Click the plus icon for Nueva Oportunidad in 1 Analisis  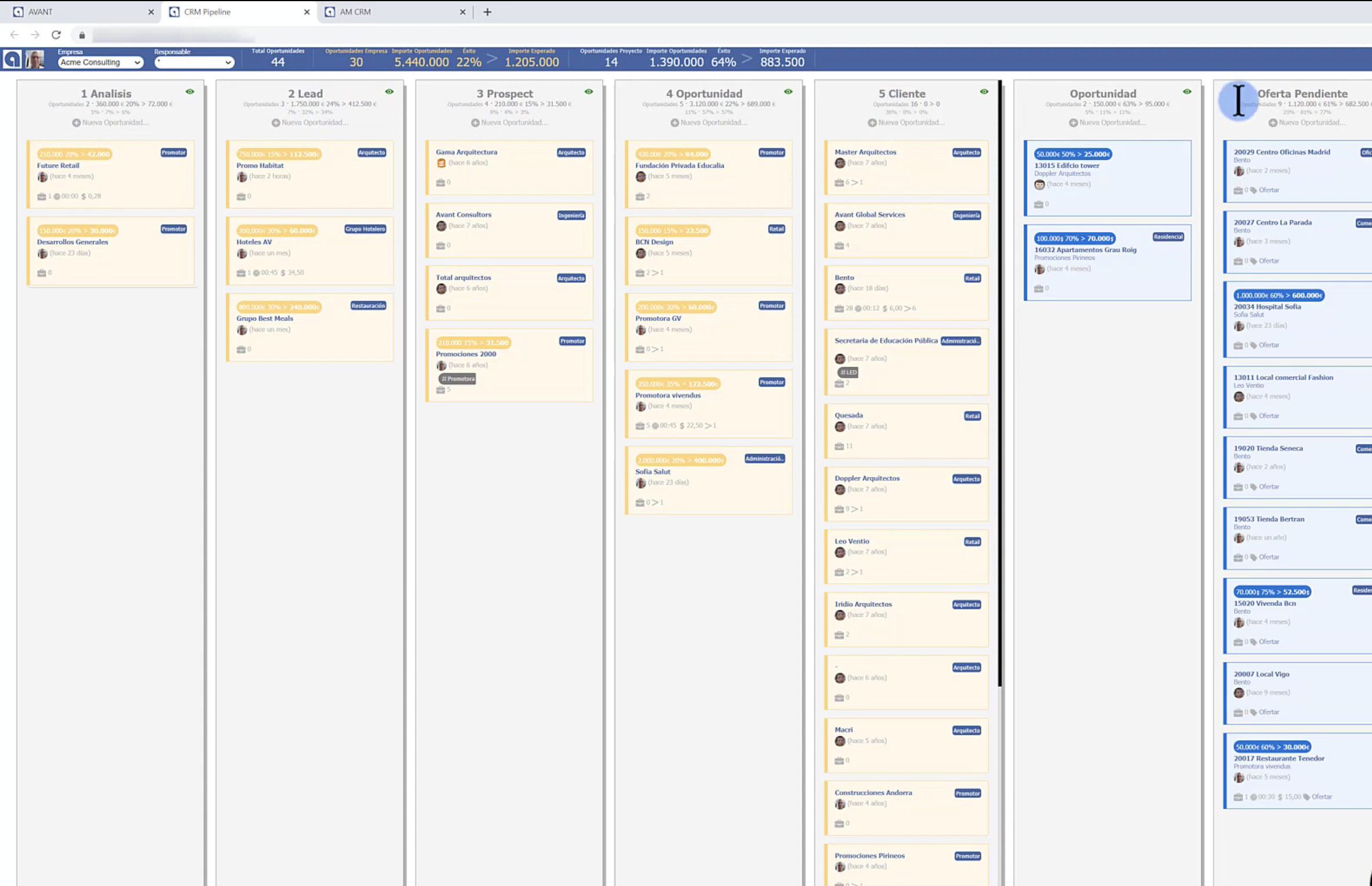tap(76, 123)
